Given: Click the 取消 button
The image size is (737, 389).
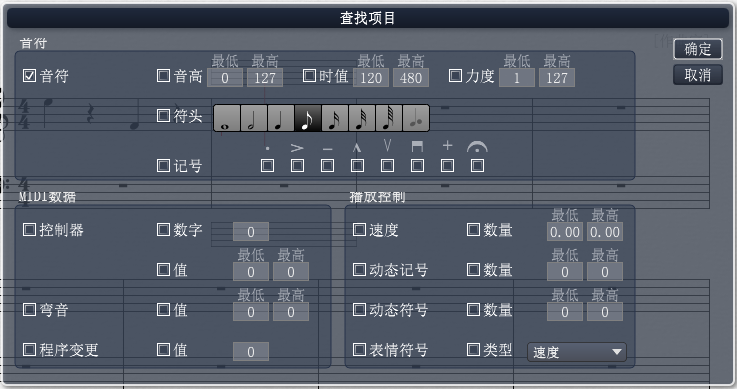Looking at the screenshot, I should 698,75.
